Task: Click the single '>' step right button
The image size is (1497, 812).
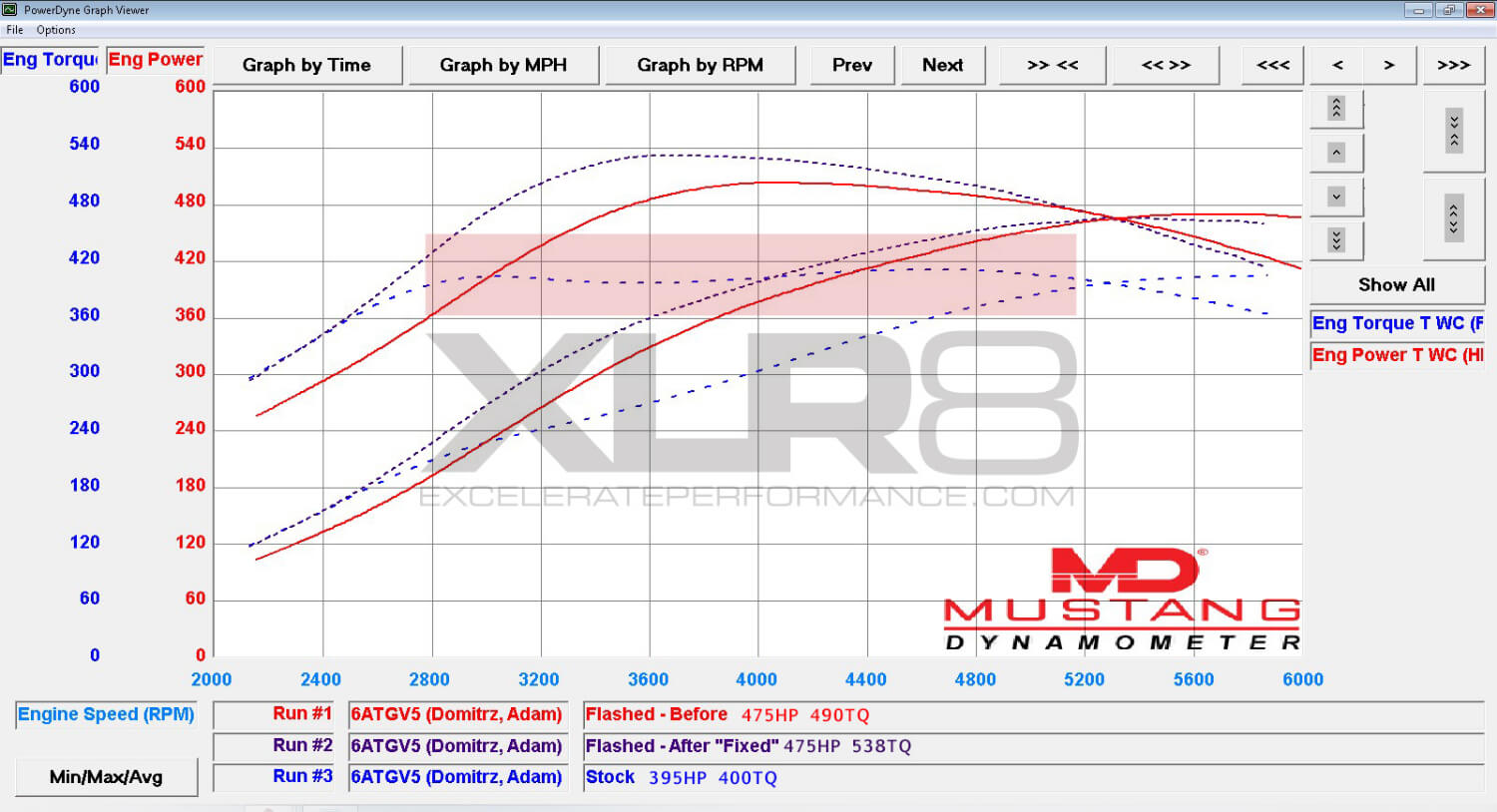Action: click(1388, 65)
